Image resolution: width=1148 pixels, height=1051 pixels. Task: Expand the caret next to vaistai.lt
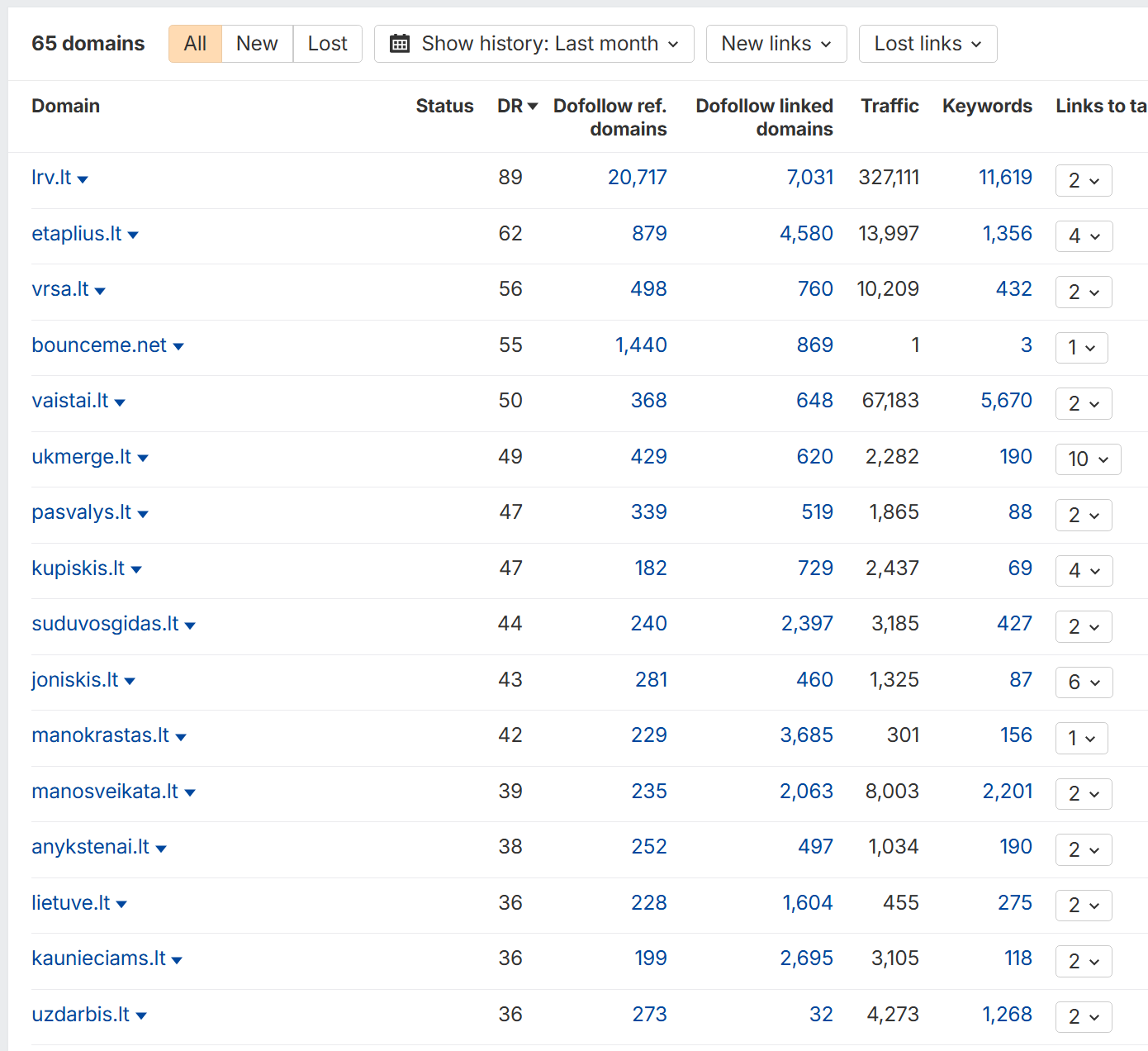click(120, 402)
